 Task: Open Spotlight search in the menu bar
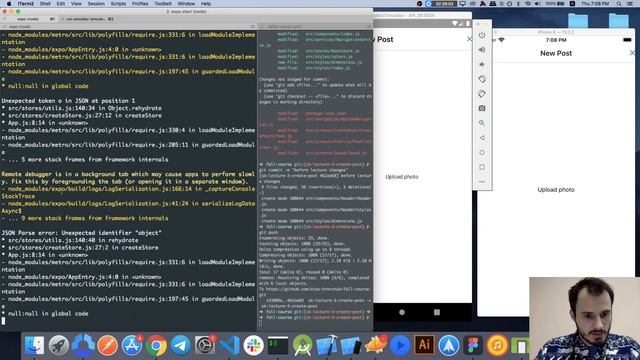click(619, 4)
